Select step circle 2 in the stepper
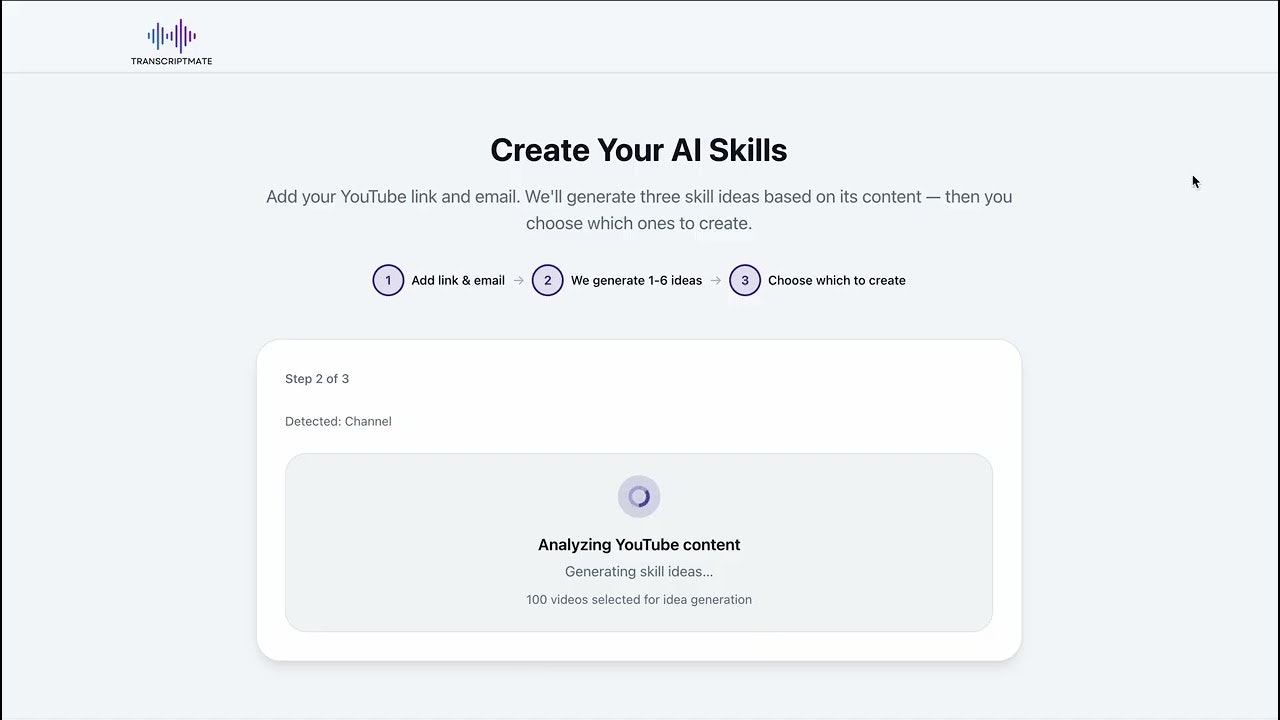1280x720 pixels. coord(547,280)
